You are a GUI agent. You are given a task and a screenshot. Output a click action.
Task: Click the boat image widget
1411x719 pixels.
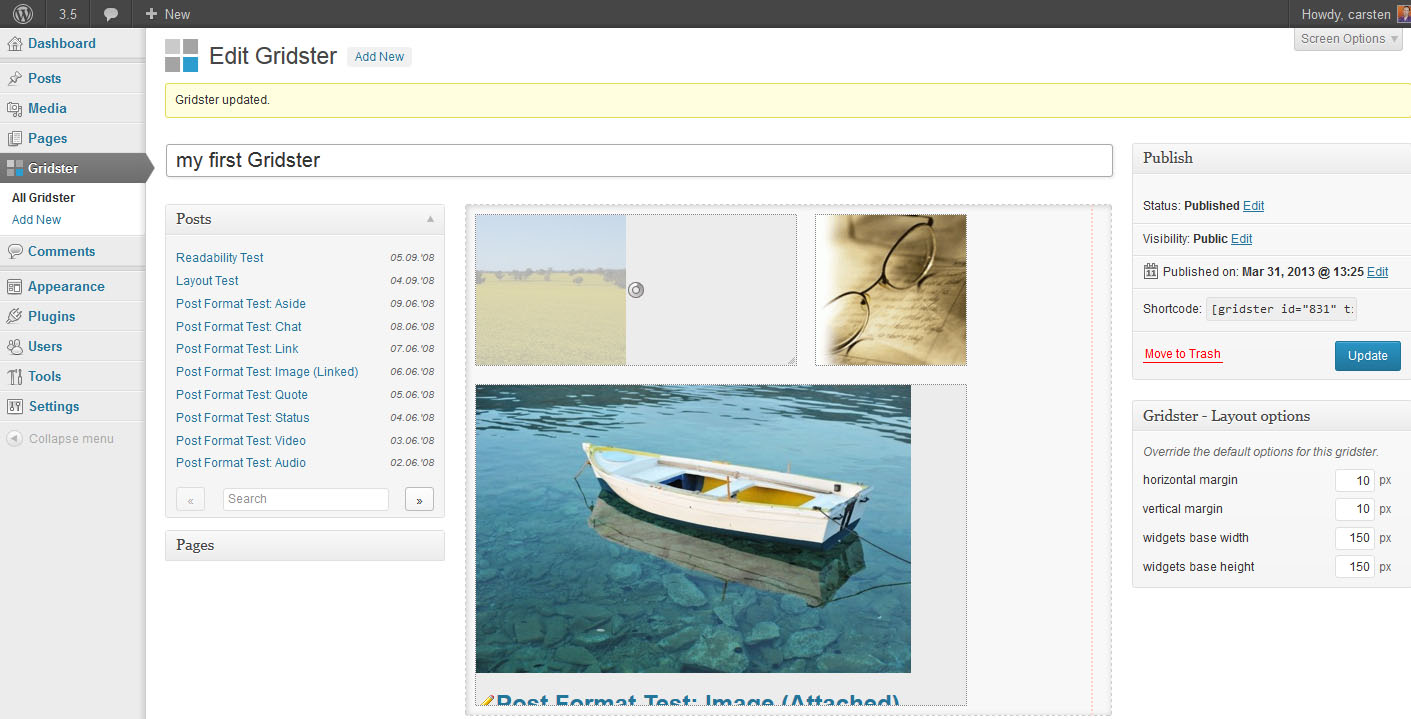[693, 529]
